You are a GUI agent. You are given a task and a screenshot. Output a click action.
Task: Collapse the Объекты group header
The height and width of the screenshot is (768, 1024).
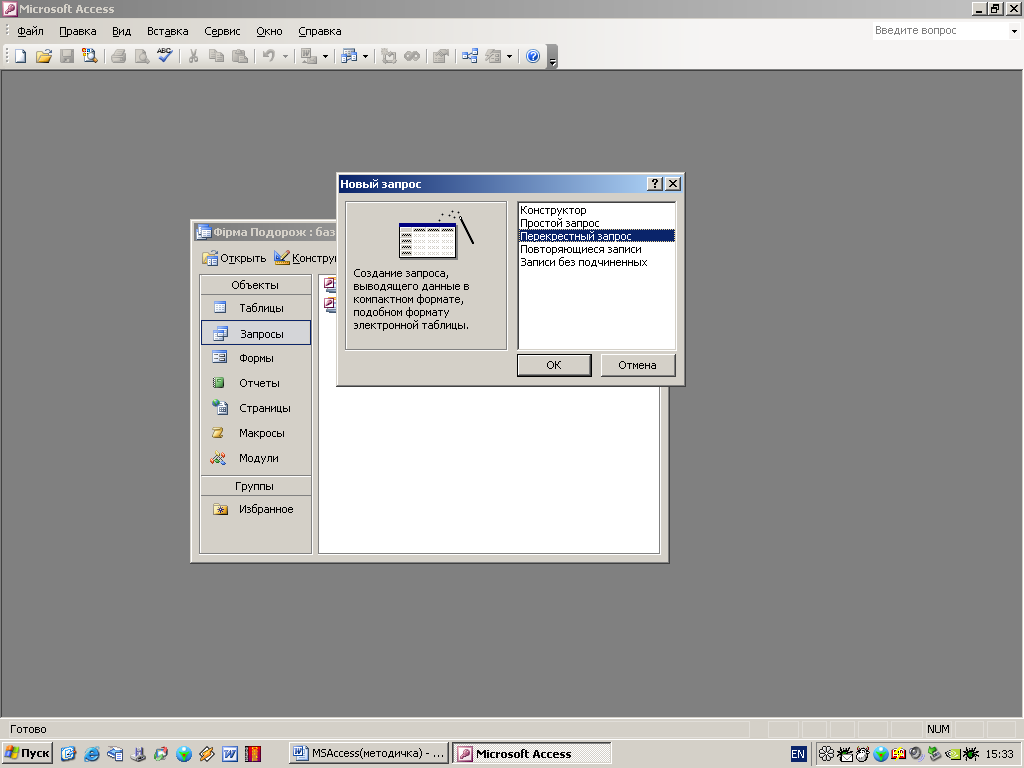pyautogui.click(x=255, y=285)
